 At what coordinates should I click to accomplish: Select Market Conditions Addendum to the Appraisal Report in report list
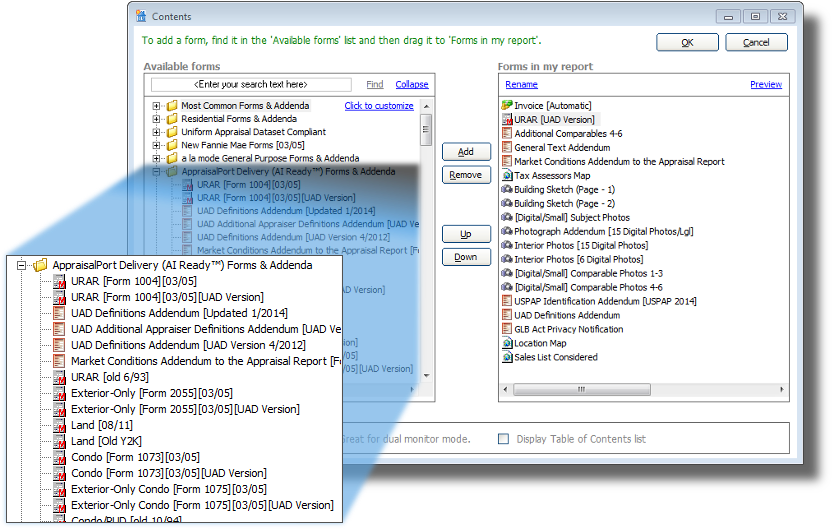tap(619, 161)
